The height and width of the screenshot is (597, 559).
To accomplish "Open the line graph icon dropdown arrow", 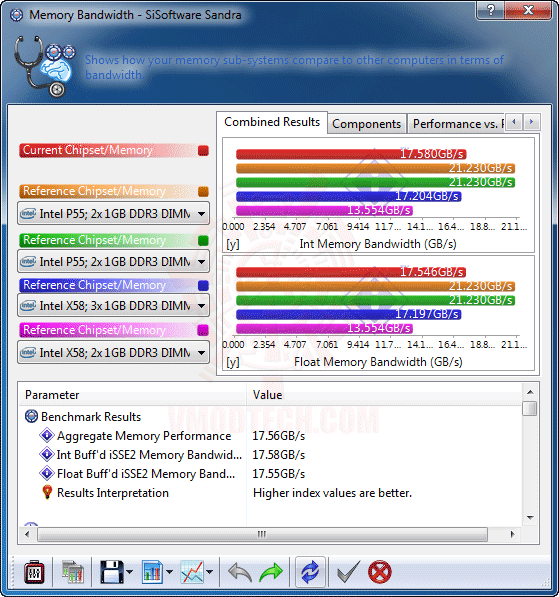I will coord(209,571).
